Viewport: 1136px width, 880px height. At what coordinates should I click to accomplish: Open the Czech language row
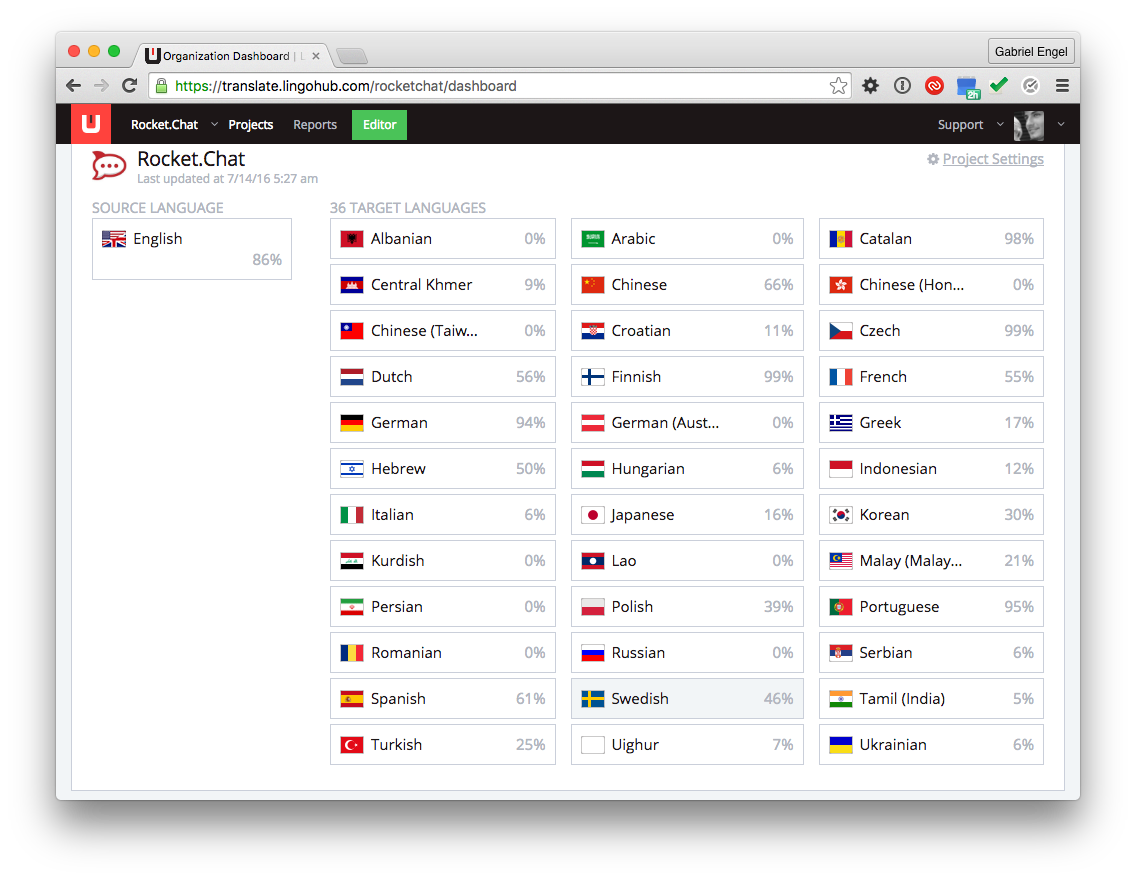[x=931, y=330]
